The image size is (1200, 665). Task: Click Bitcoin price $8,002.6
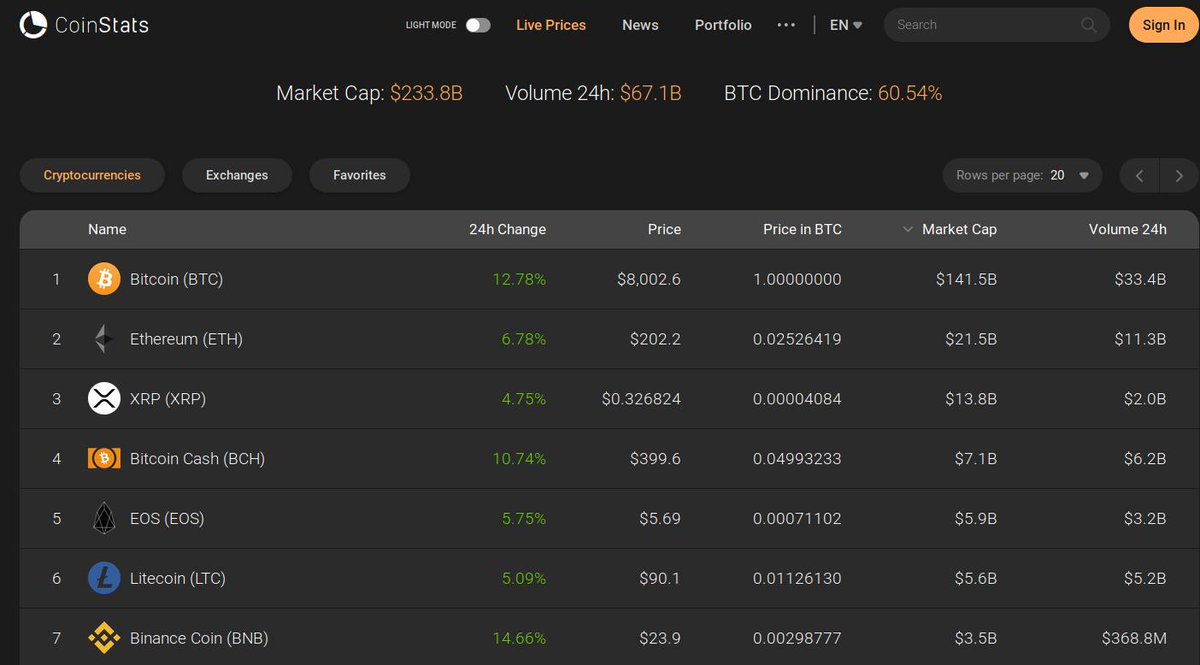(649, 279)
